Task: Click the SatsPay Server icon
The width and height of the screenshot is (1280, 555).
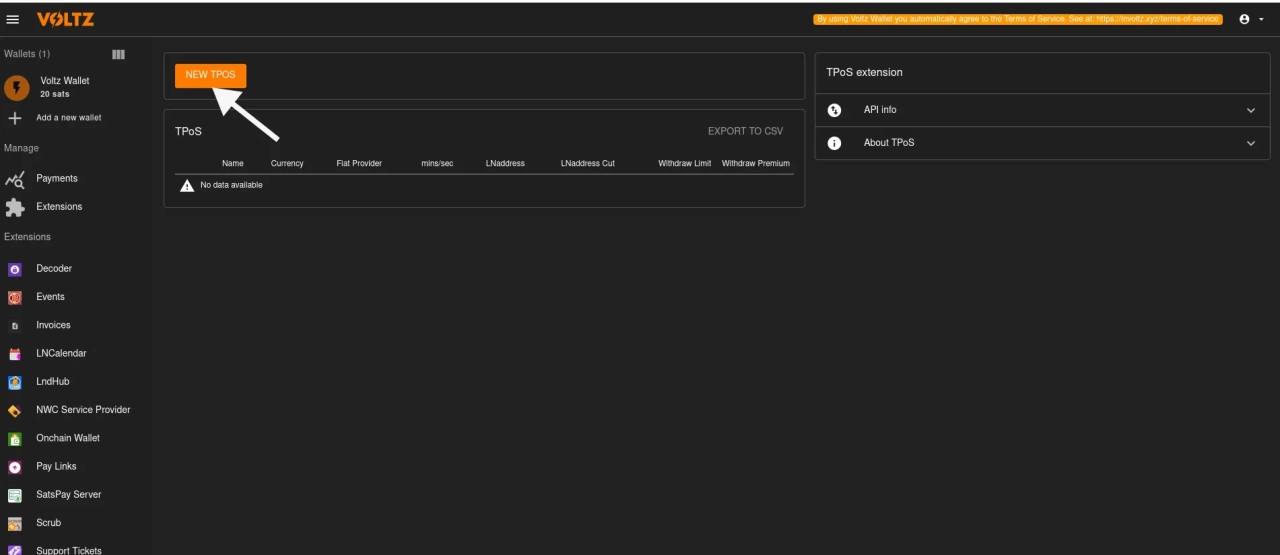Action: point(15,495)
